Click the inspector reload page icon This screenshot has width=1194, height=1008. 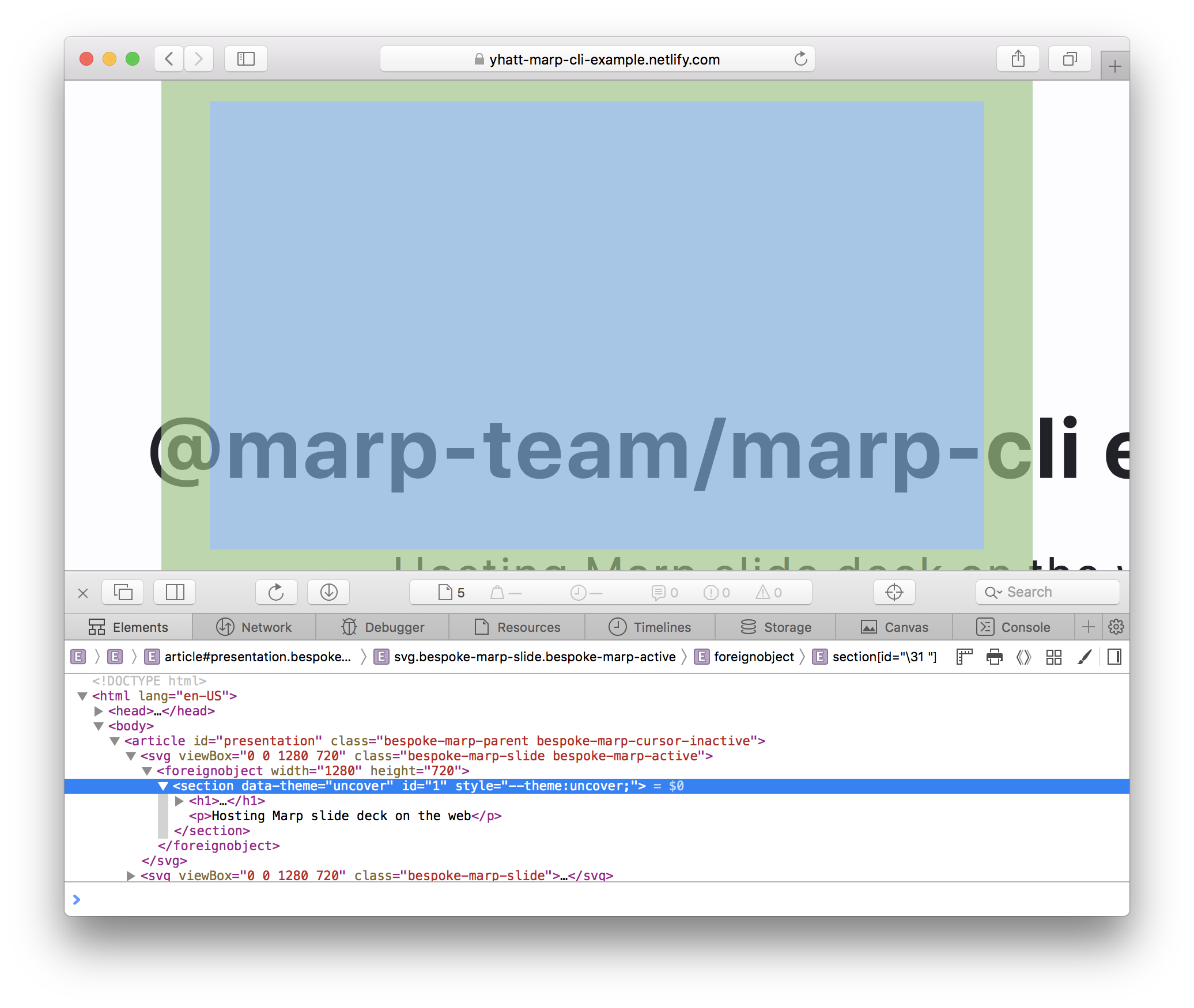(276, 592)
